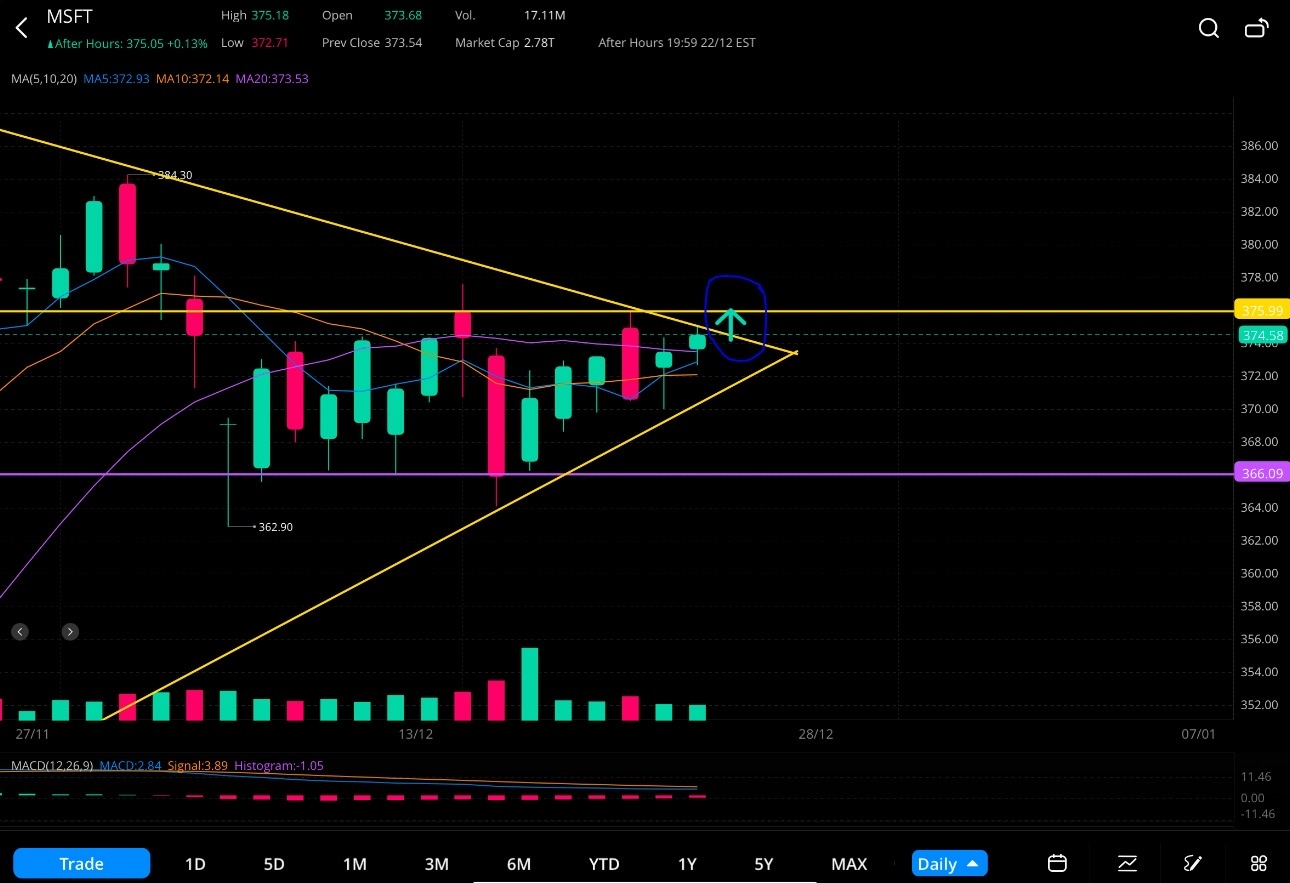Tap the After Hours 19:59 22/12 EST timestamp
The image size is (1290, 883).
[x=677, y=43]
